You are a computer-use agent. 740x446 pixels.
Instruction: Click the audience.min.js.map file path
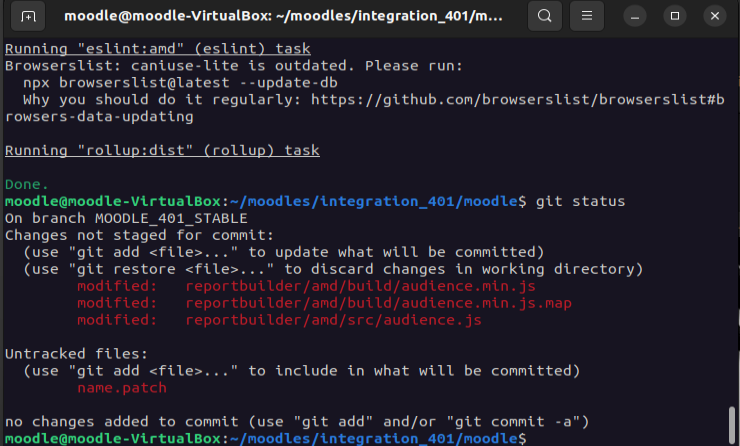(x=378, y=303)
